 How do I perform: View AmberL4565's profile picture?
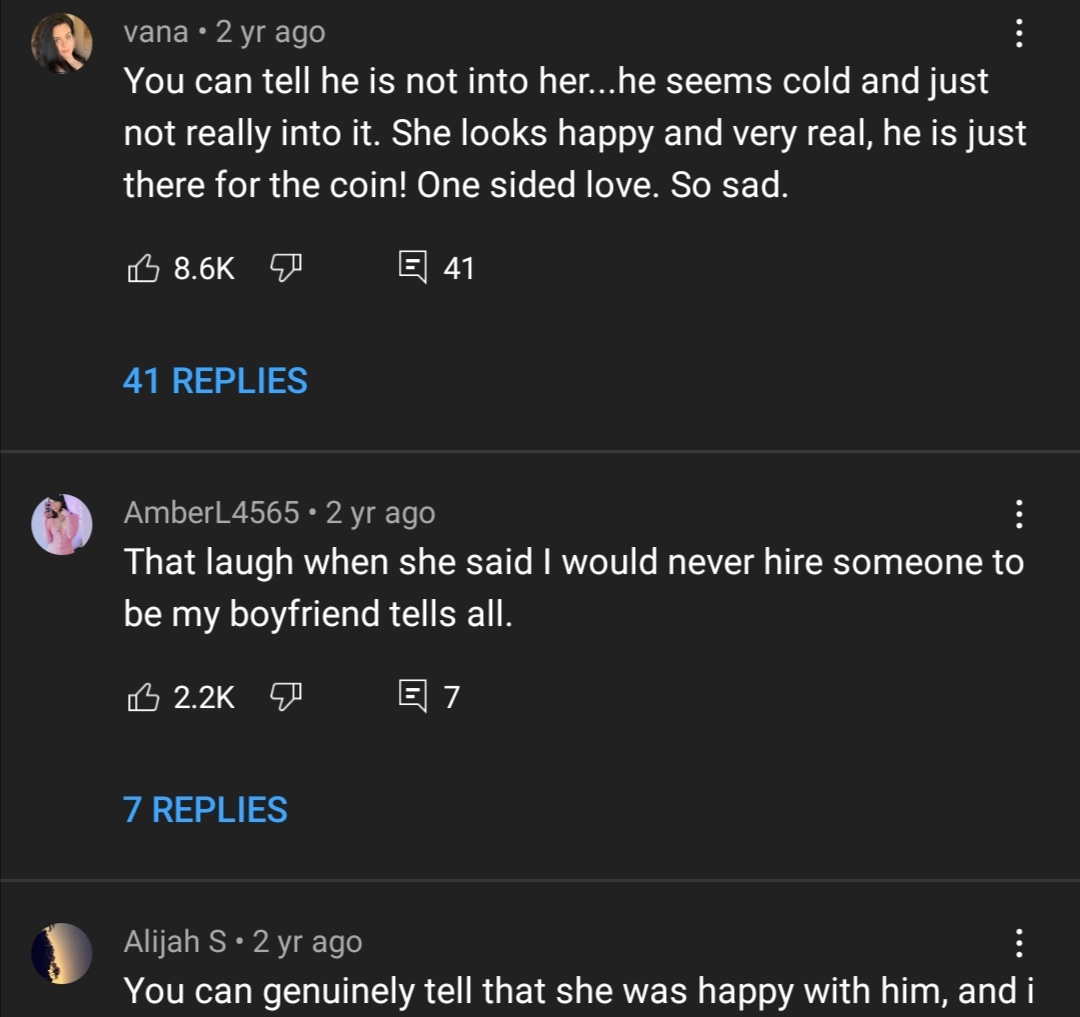pyautogui.click(x=62, y=524)
